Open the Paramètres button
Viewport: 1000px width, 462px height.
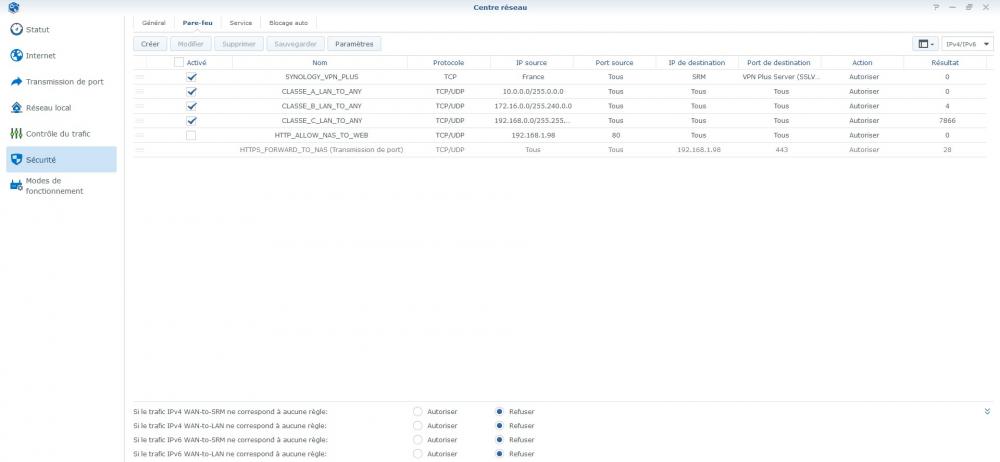(x=354, y=44)
